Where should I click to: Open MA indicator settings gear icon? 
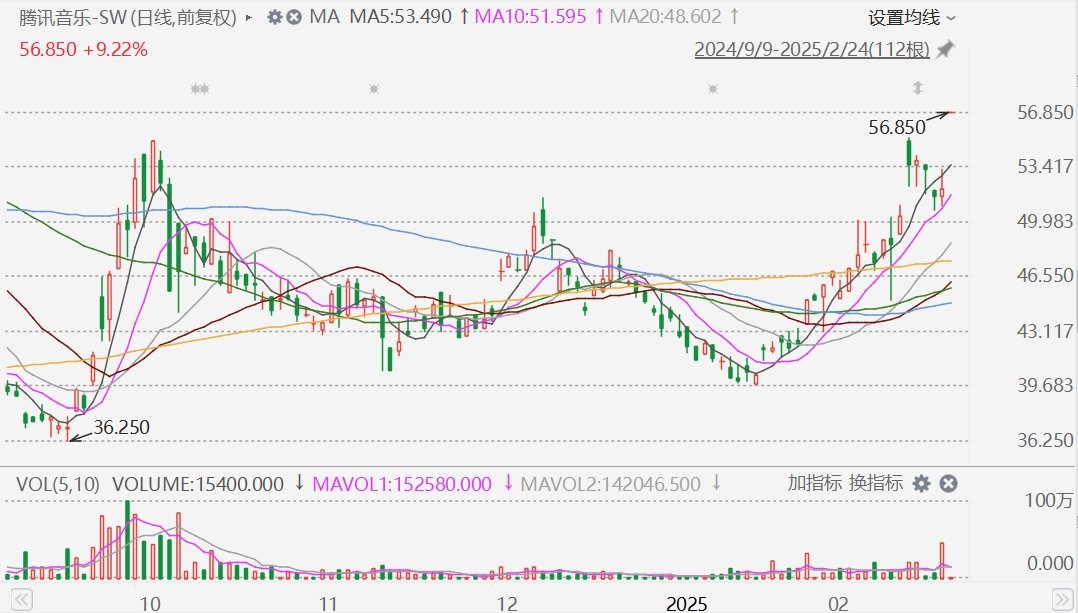(x=276, y=17)
